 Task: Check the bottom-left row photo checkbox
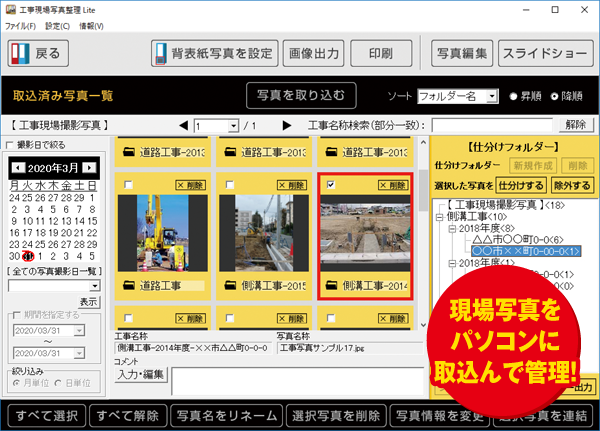[x=129, y=318]
